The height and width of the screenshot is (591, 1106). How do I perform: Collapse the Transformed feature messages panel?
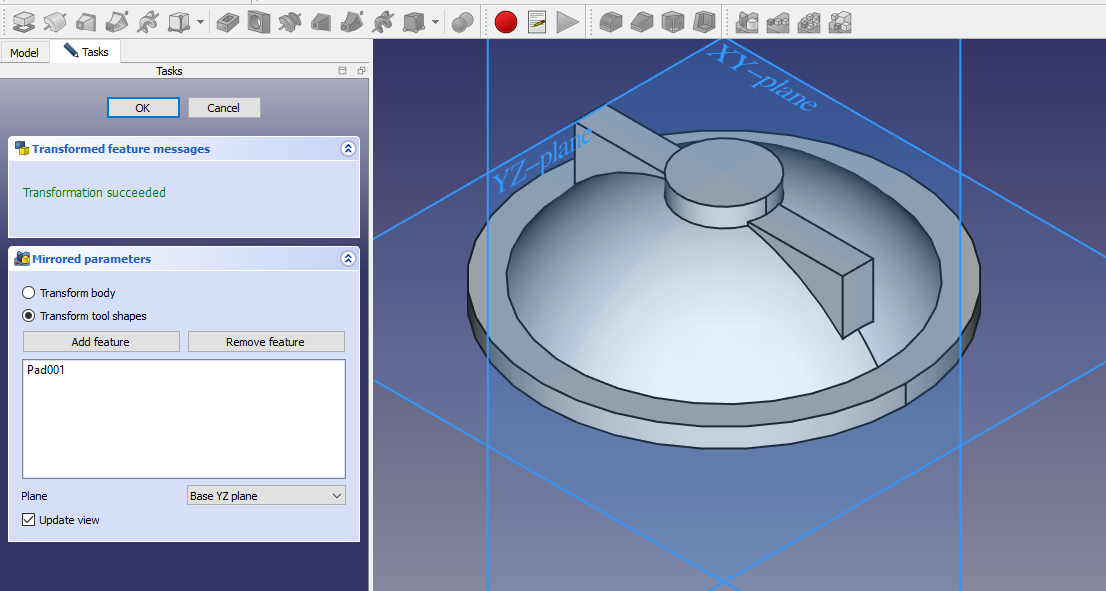tap(348, 149)
